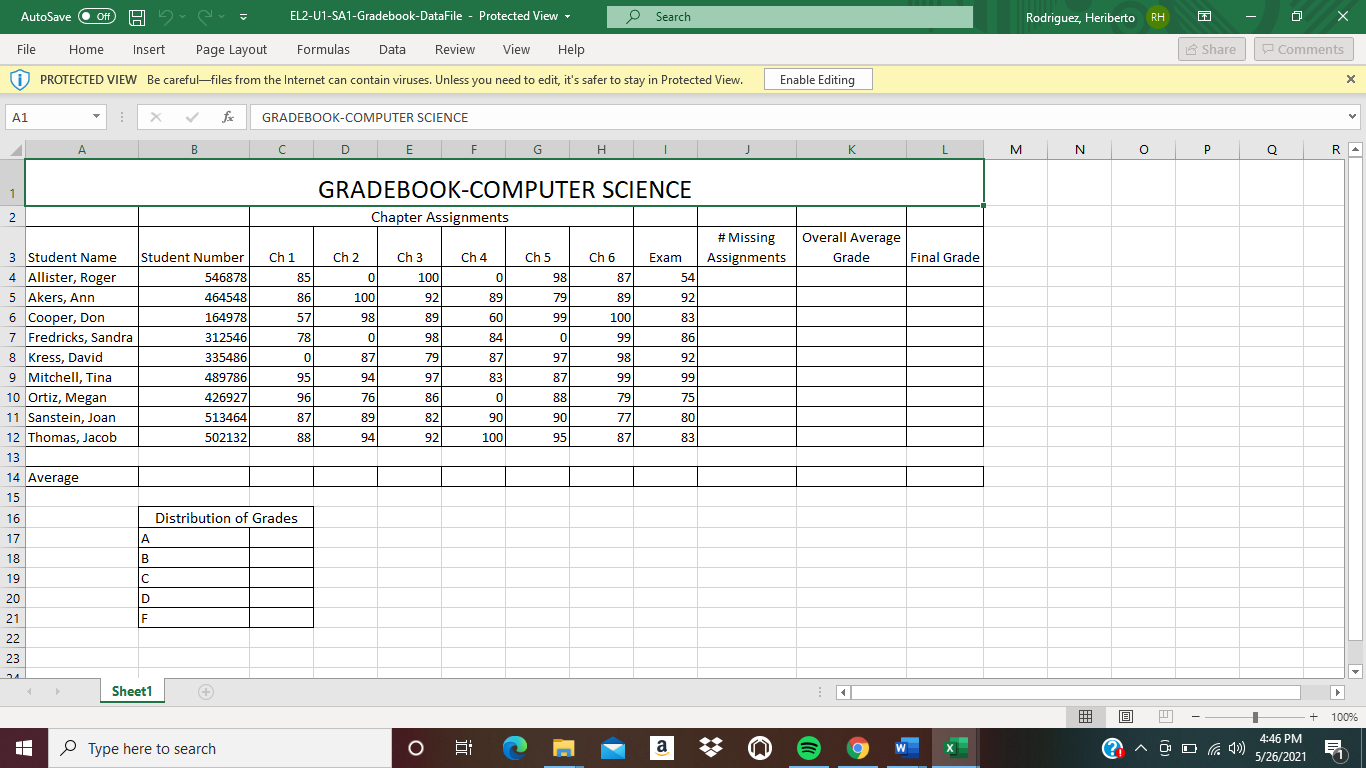Viewport: 1366px width, 768px height.
Task: Open the Mail app from the taskbar
Action: pos(613,748)
